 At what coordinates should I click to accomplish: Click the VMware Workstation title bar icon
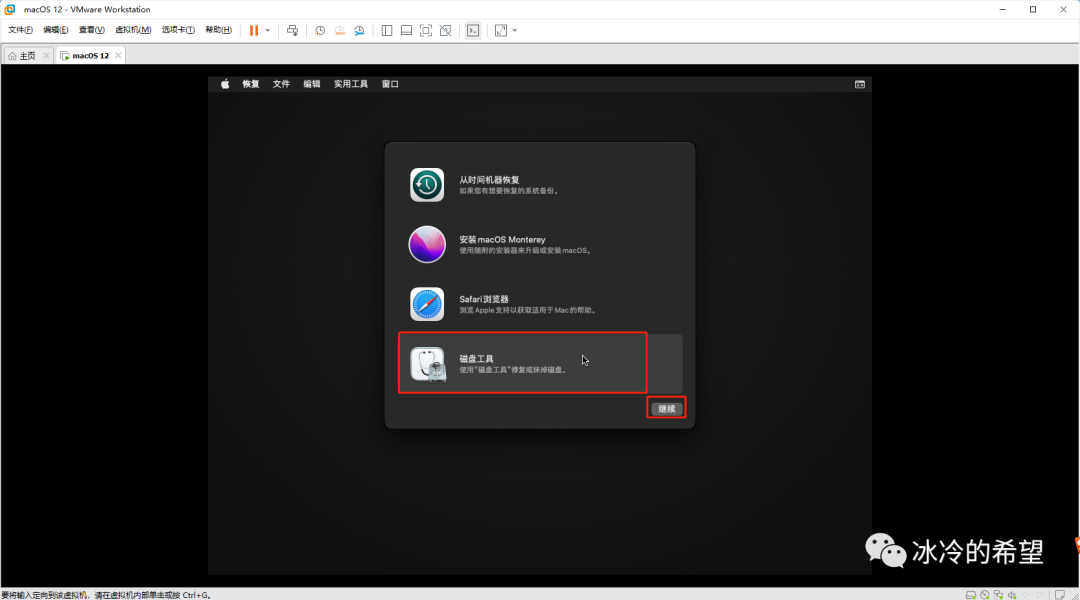click(10, 10)
